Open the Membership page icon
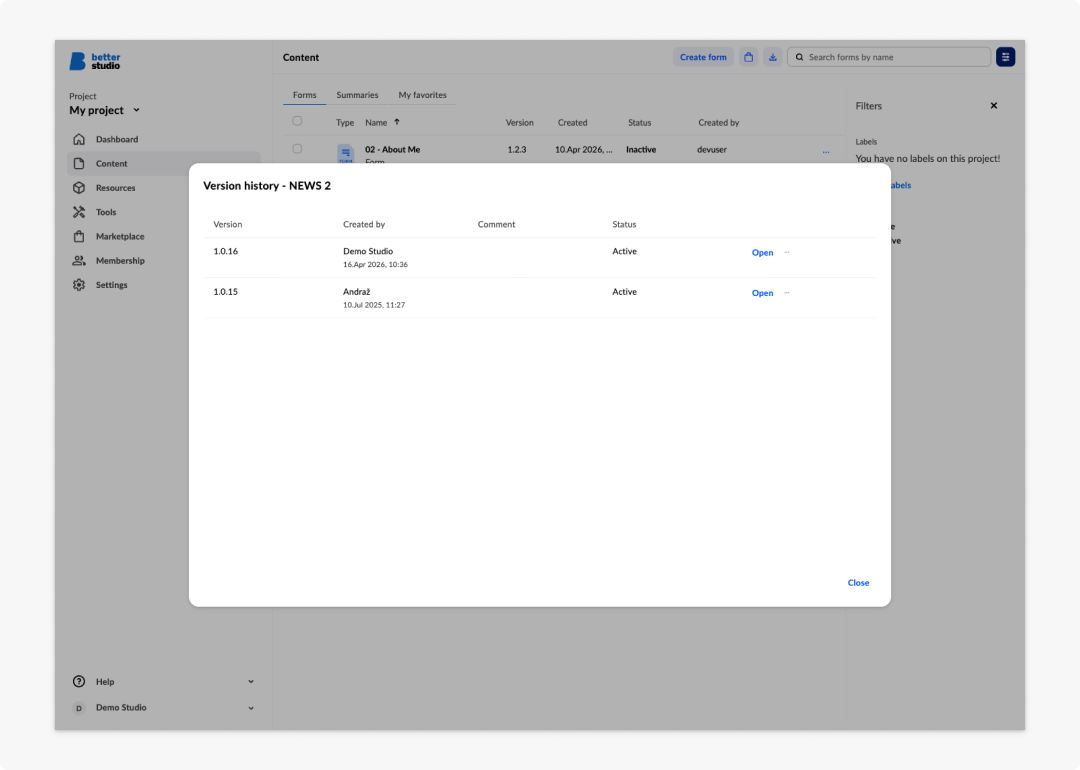The height and width of the screenshot is (770, 1080). (x=79, y=260)
